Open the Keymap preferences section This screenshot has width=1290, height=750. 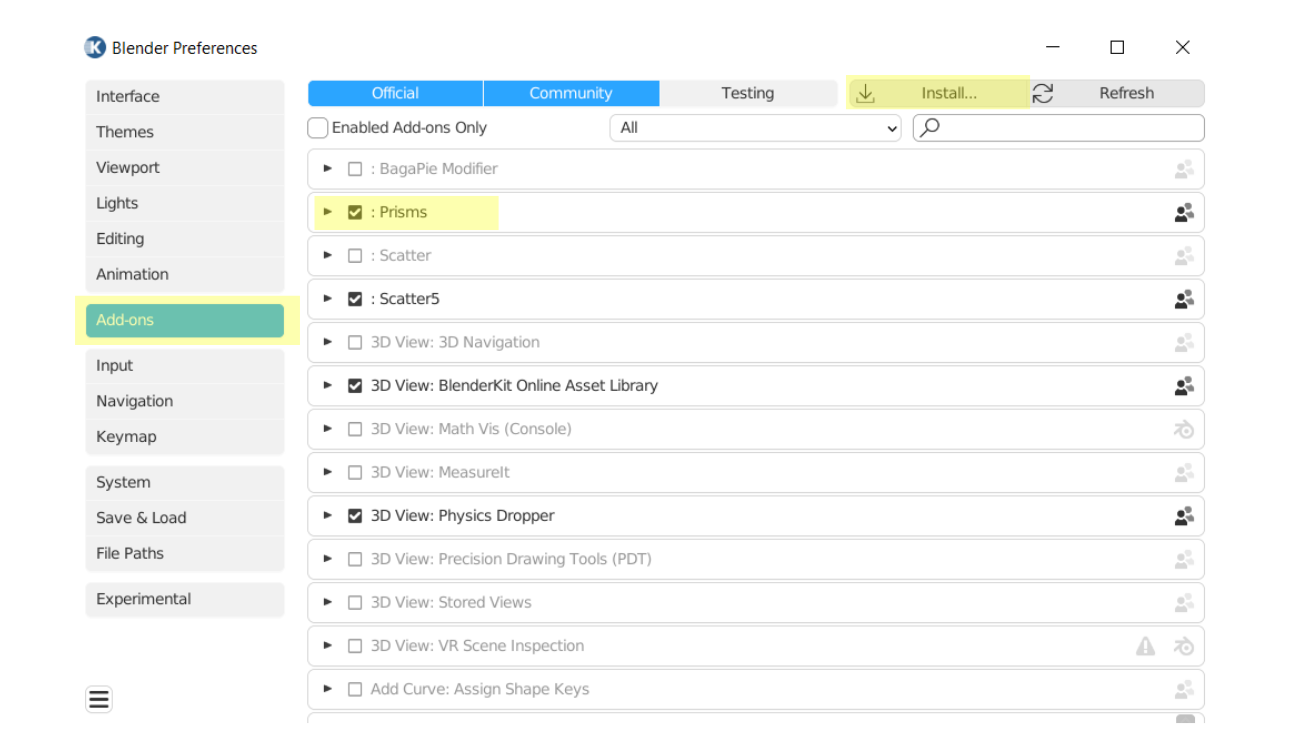pyautogui.click(x=185, y=437)
